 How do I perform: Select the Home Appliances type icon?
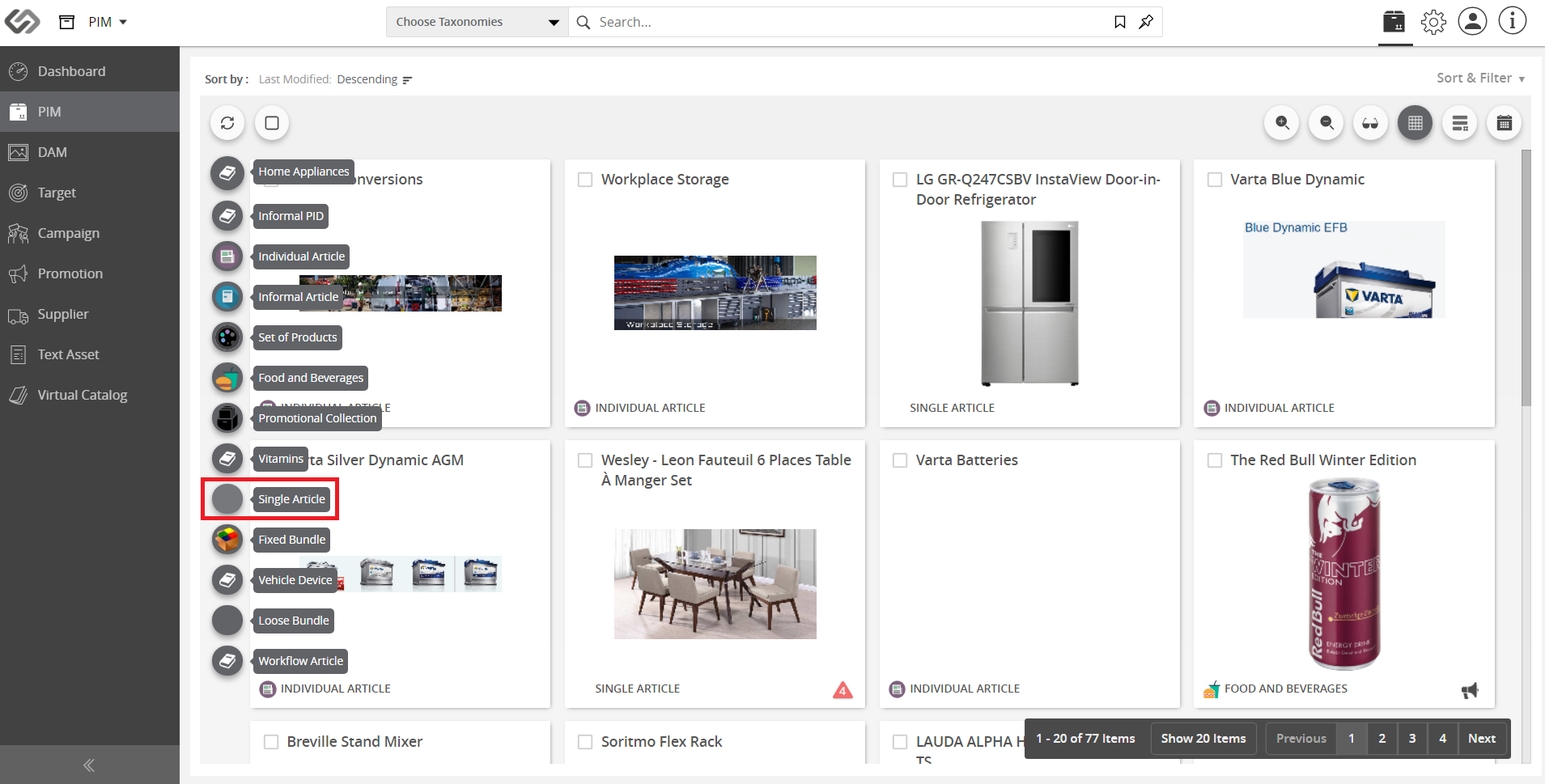coord(227,172)
